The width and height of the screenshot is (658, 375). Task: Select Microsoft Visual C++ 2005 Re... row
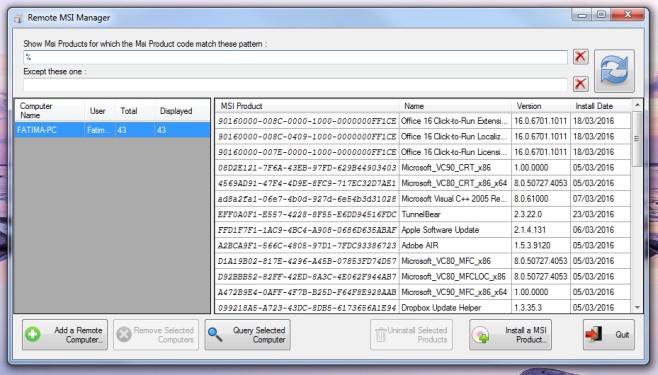point(423,198)
